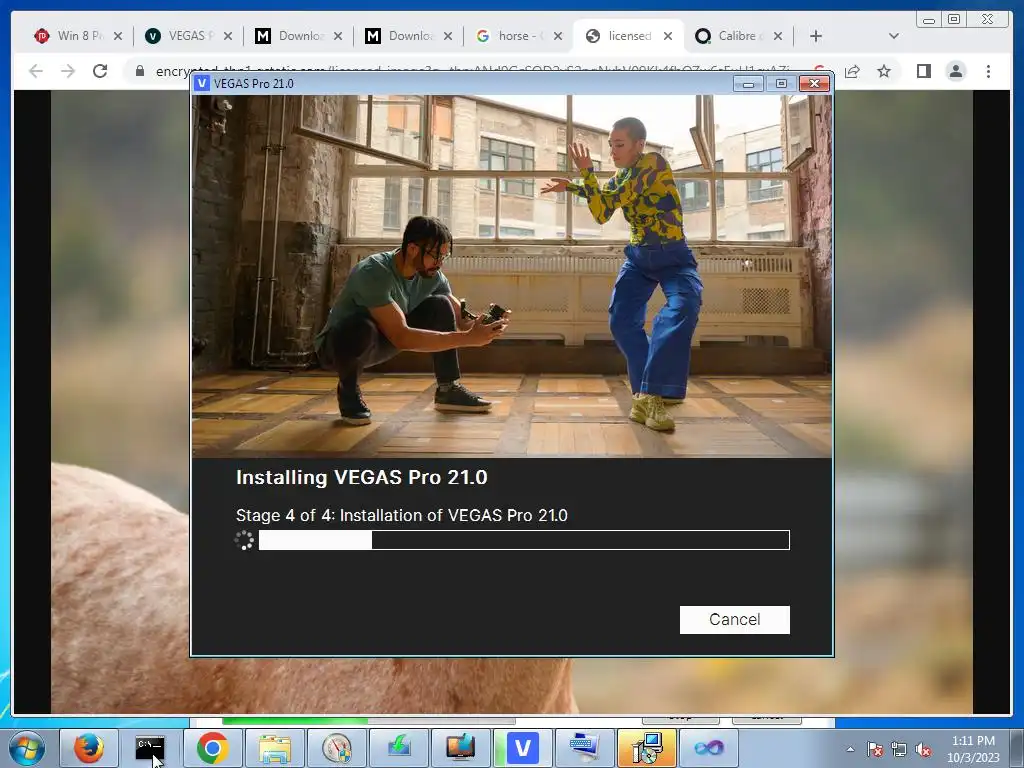The width and height of the screenshot is (1024, 768).
Task: Open the gauge monitor taskbar icon
Action: click(336, 748)
